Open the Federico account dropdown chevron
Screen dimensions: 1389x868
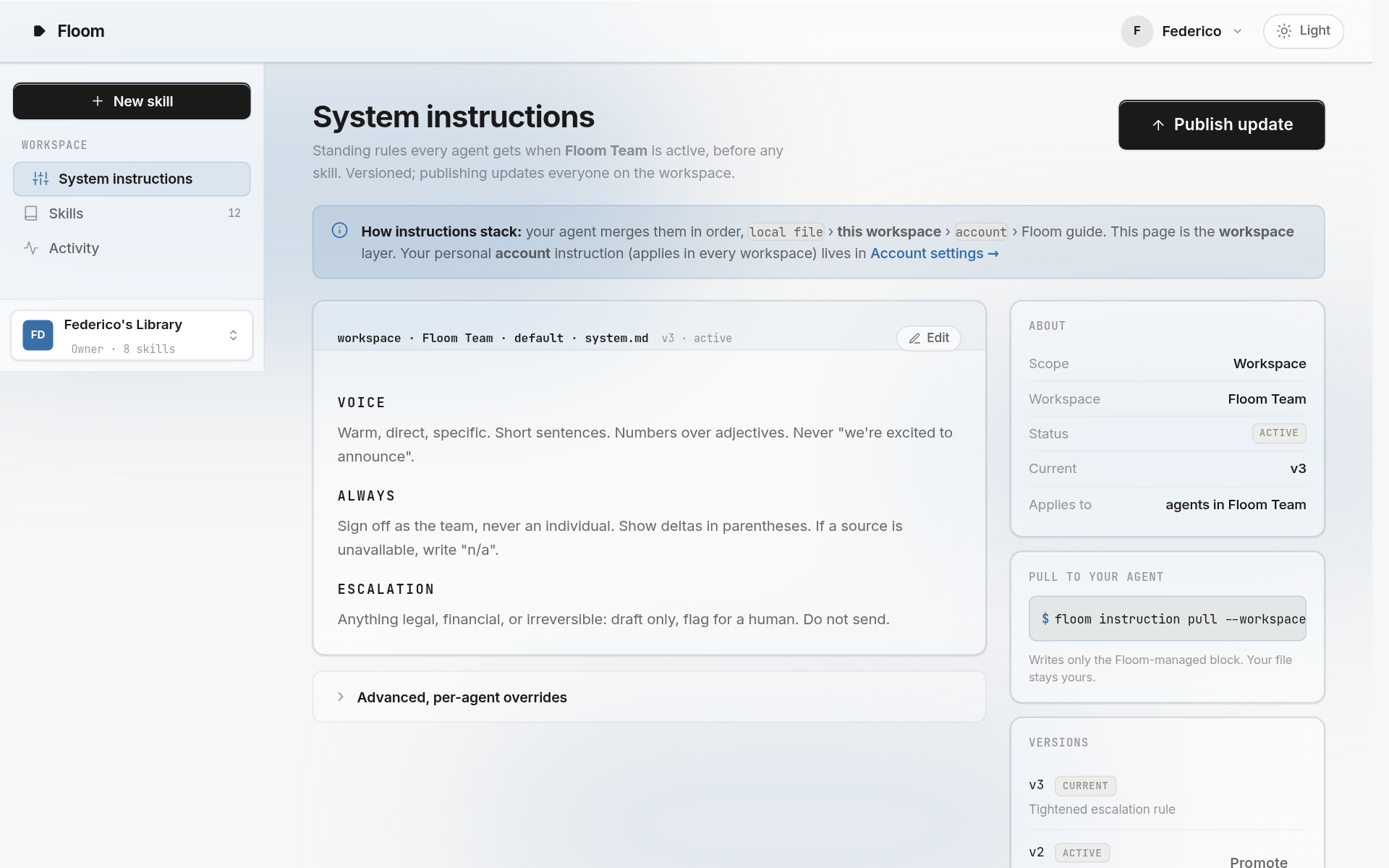(x=1237, y=31)
